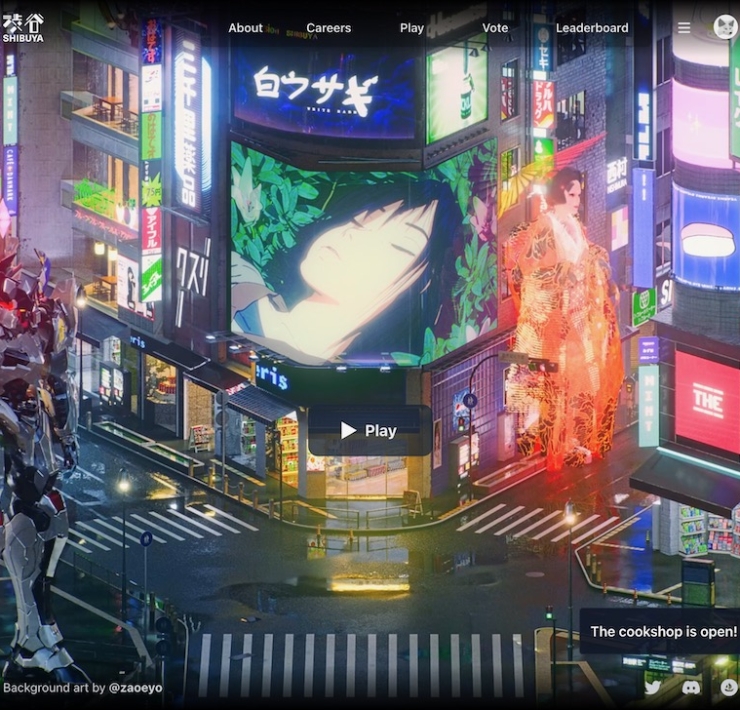Open the Careers page
The image size is (740, 710).
click(x=329, y=28)
